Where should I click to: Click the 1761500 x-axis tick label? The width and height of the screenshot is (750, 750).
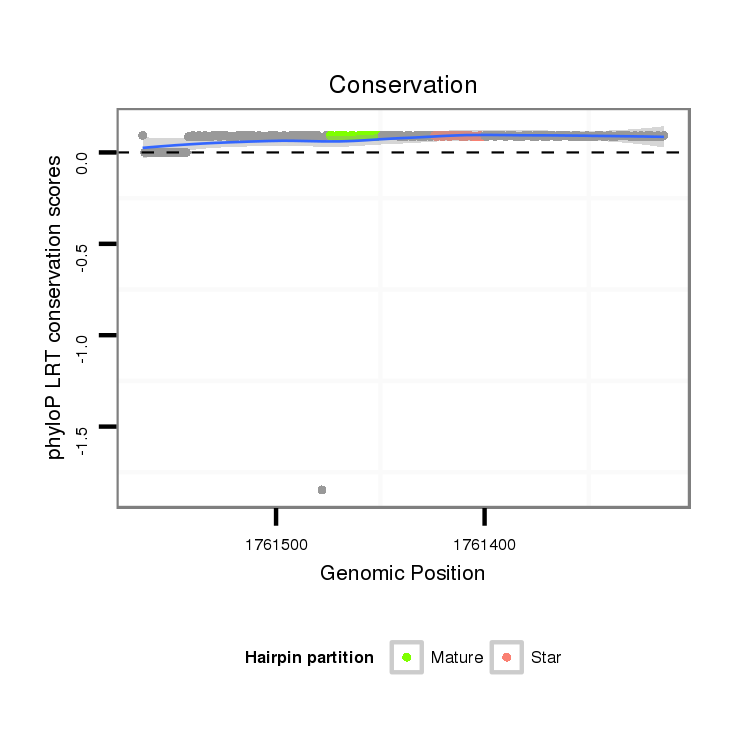pyautogui.click(x=276, y=545)
